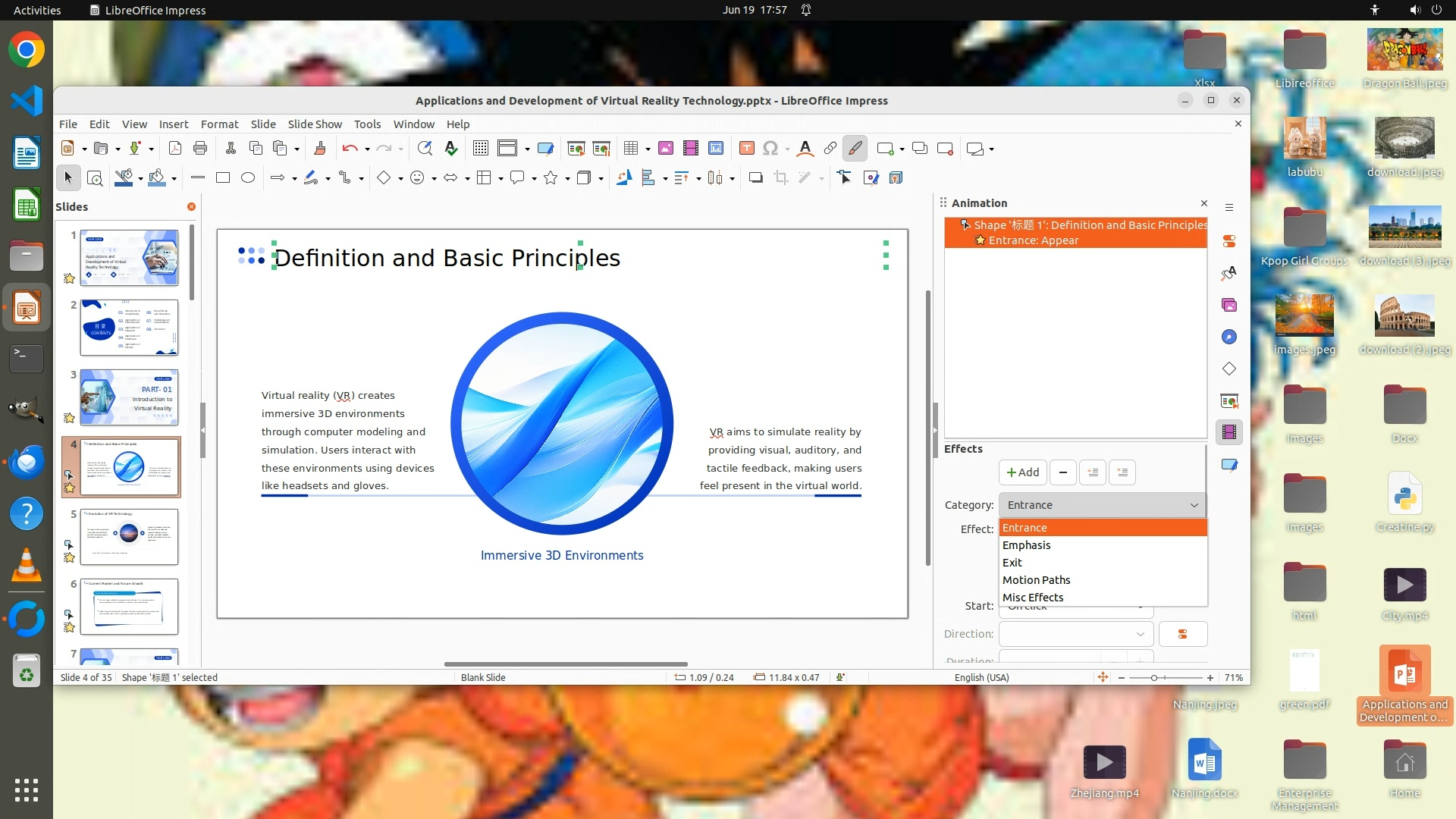This screenshot has height=819, width=1456.
Task: Click the Clone Formatting paintbrush icon
Action: pos(319,149)
